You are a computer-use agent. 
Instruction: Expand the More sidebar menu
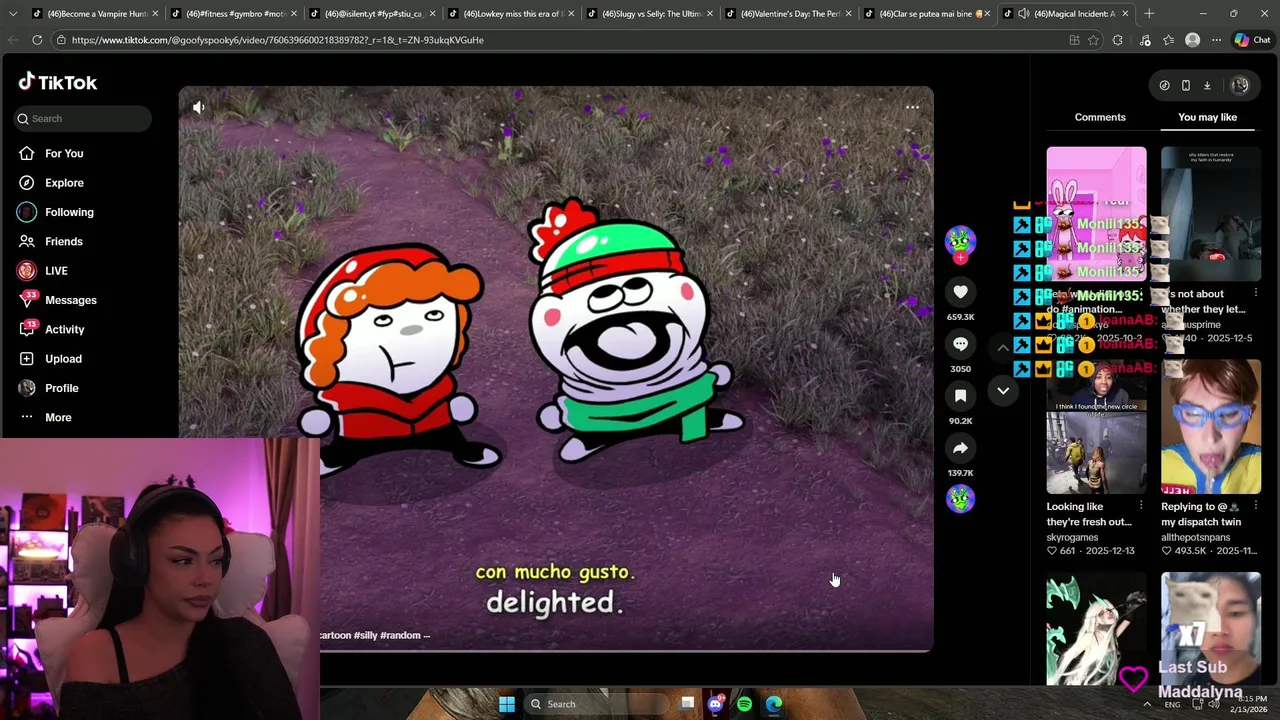(45, 417)
